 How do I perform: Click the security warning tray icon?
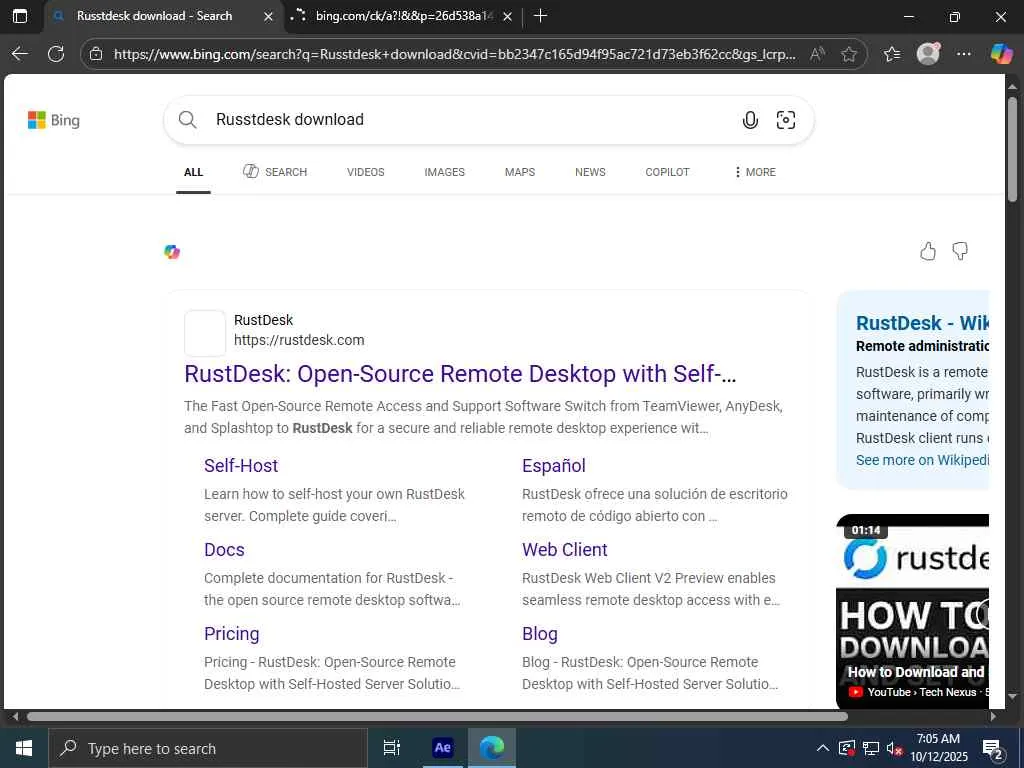click(x=846, y=748)
